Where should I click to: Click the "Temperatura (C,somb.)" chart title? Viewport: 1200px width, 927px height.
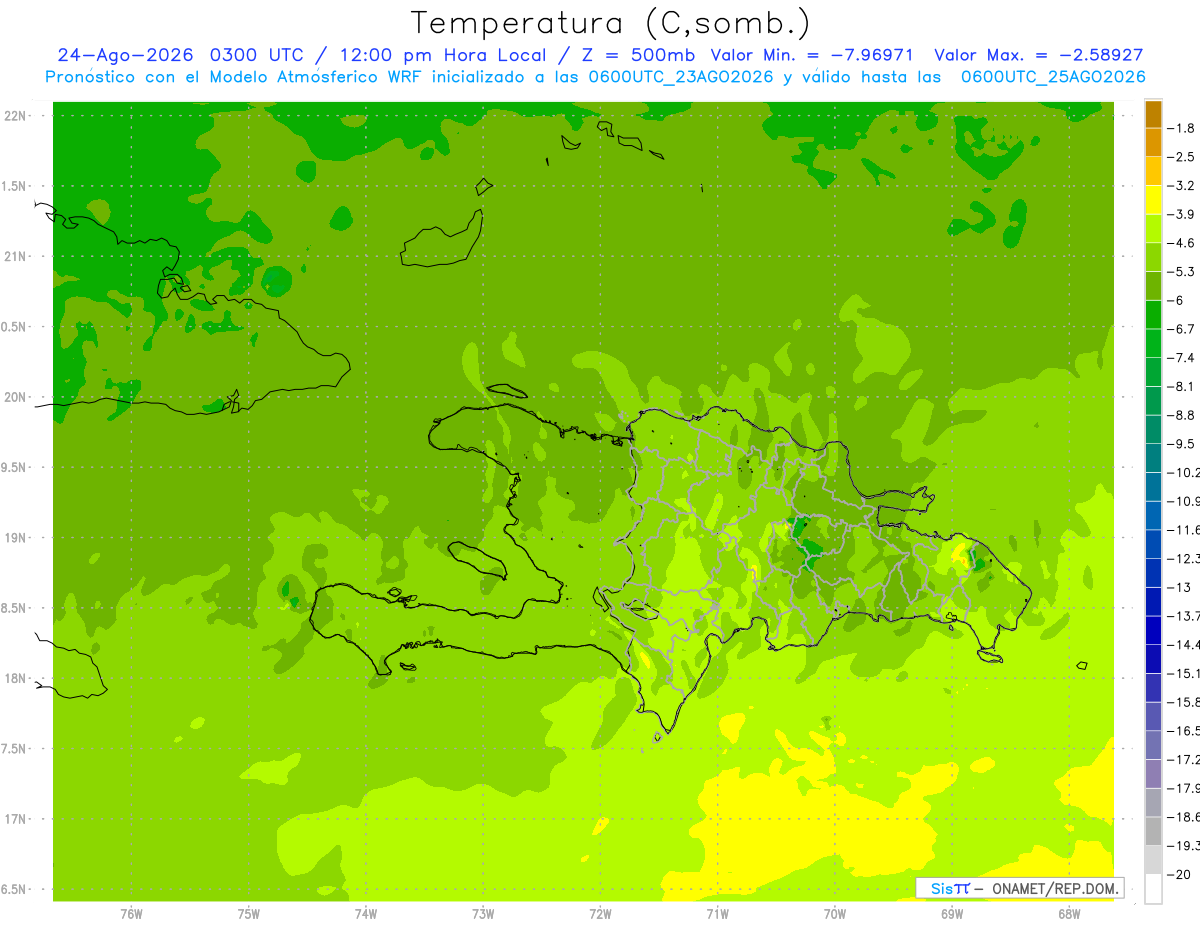click(x=611, y=24)
